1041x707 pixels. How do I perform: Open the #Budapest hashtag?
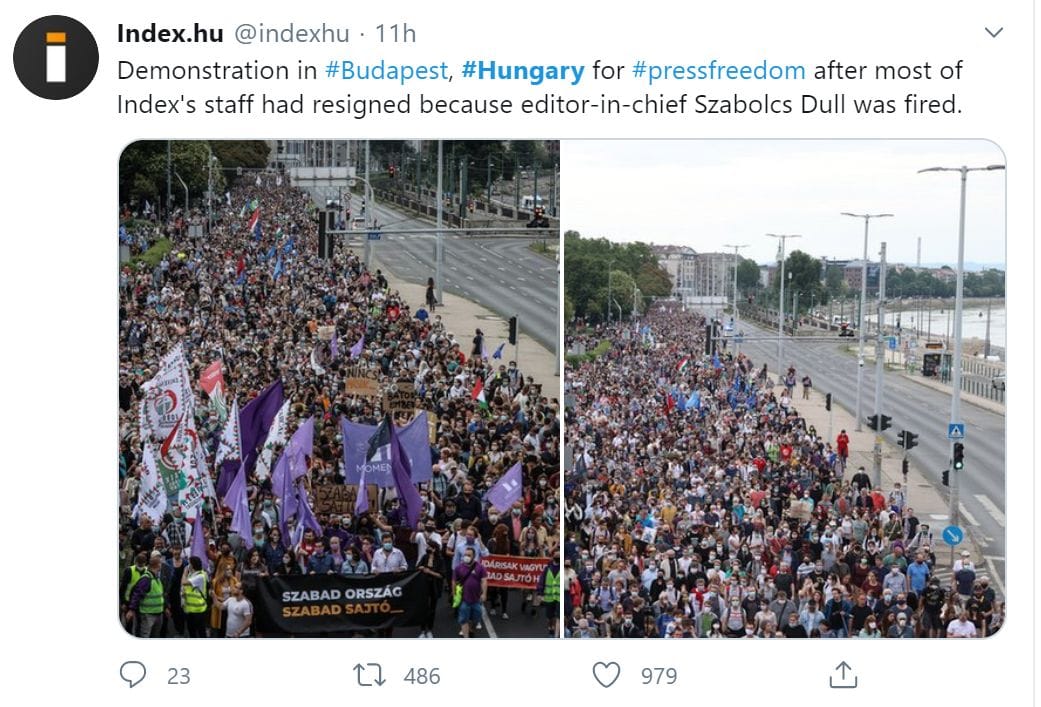click(386, 70)
